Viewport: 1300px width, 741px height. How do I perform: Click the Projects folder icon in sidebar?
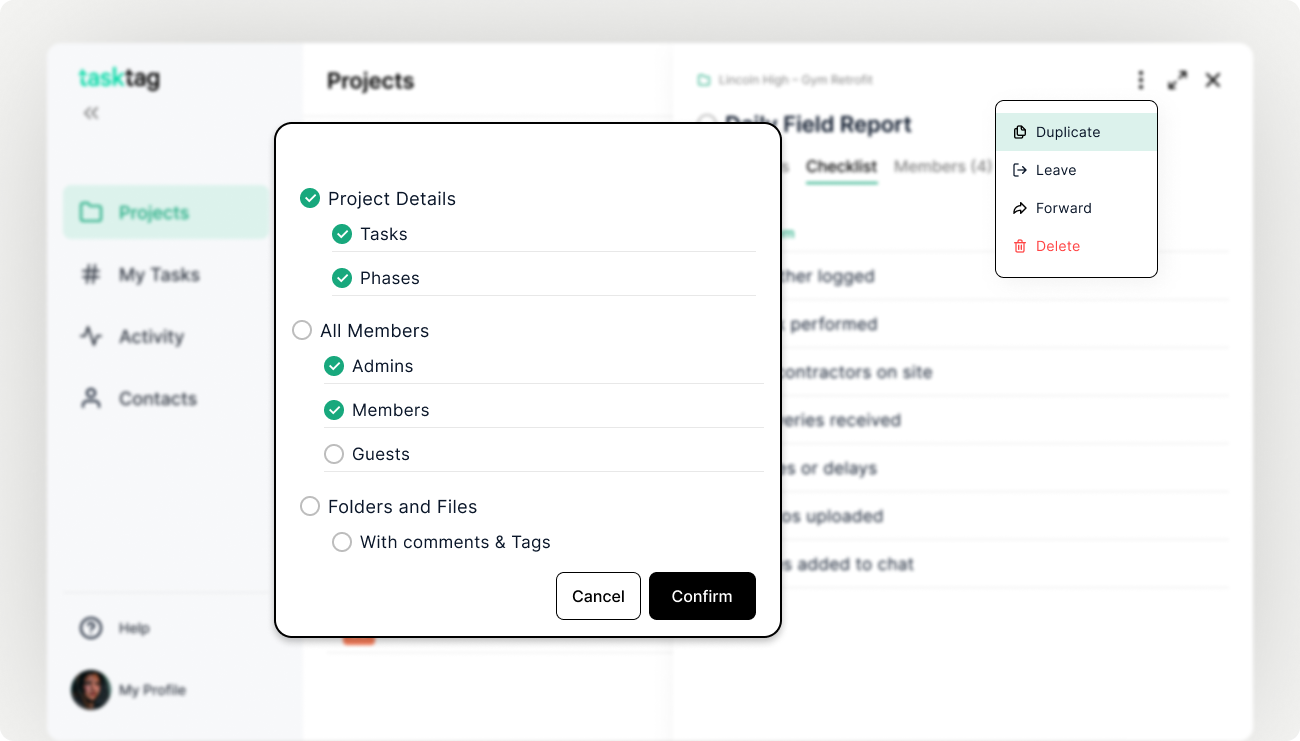(x=91, y=212)
